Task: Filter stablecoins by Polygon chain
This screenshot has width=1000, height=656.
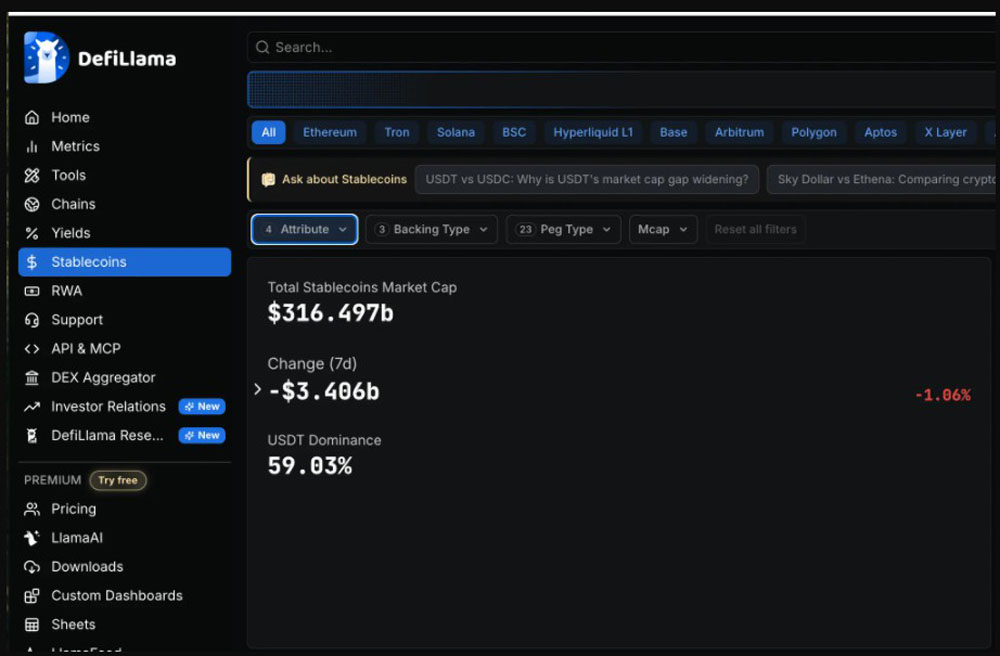Action: tap(814, 133)
